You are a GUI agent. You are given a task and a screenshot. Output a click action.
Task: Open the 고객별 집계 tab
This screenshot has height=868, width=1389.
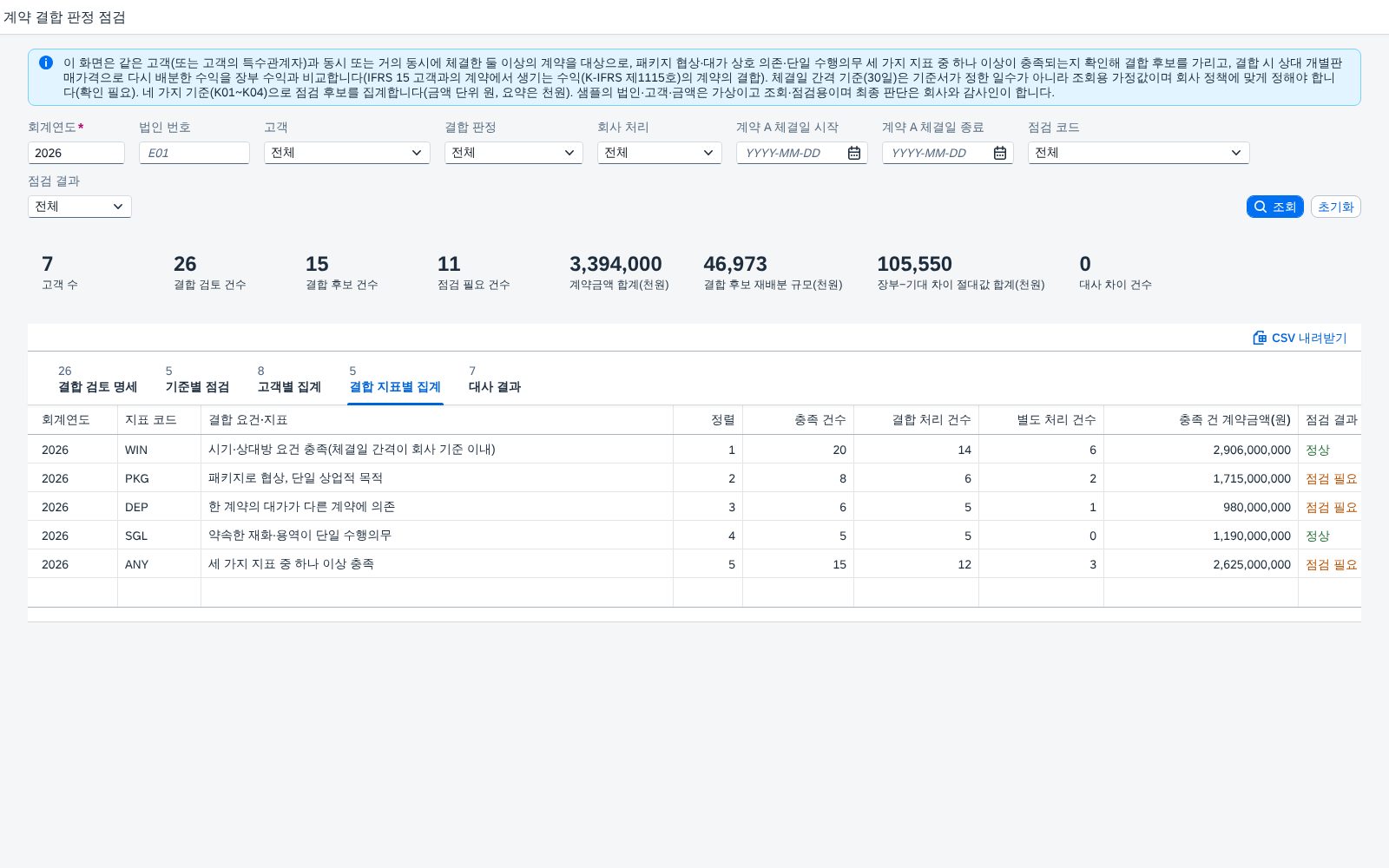click(289, 379)
